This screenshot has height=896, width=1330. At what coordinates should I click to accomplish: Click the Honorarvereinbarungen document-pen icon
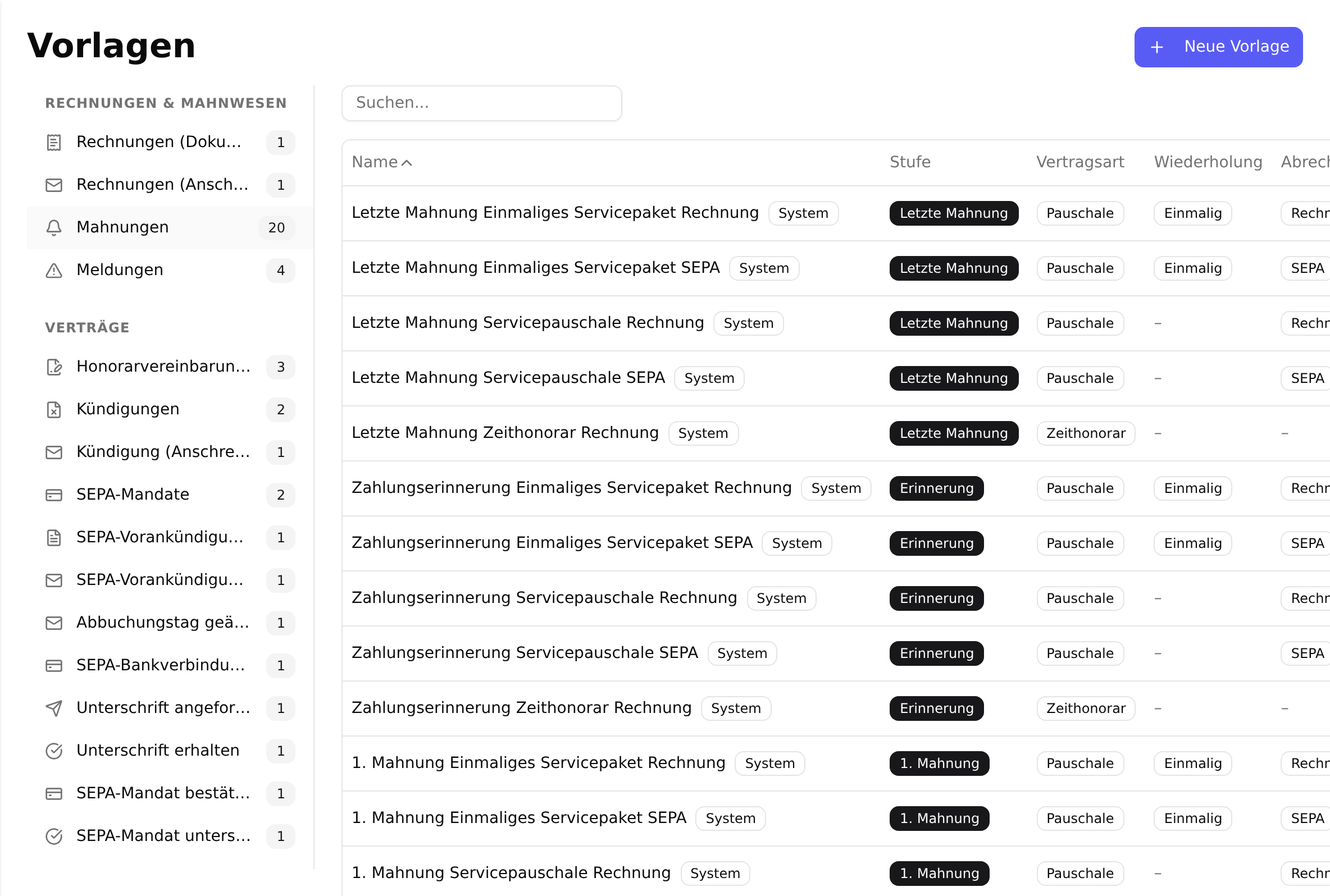pyautogui.click(x=54, y=367)
